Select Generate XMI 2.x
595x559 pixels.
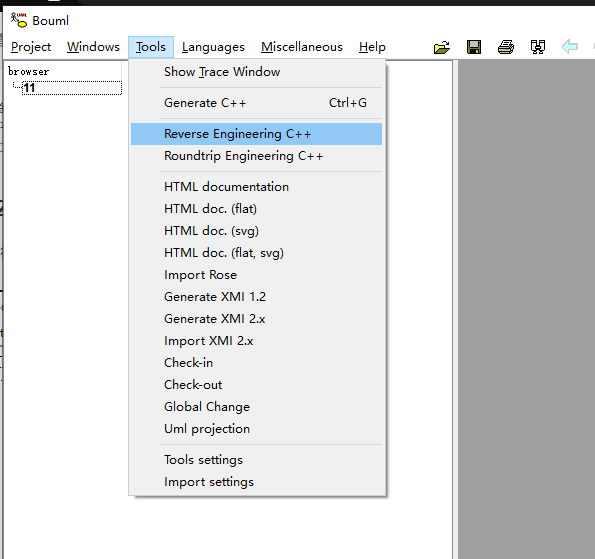[x=257, y=319]
